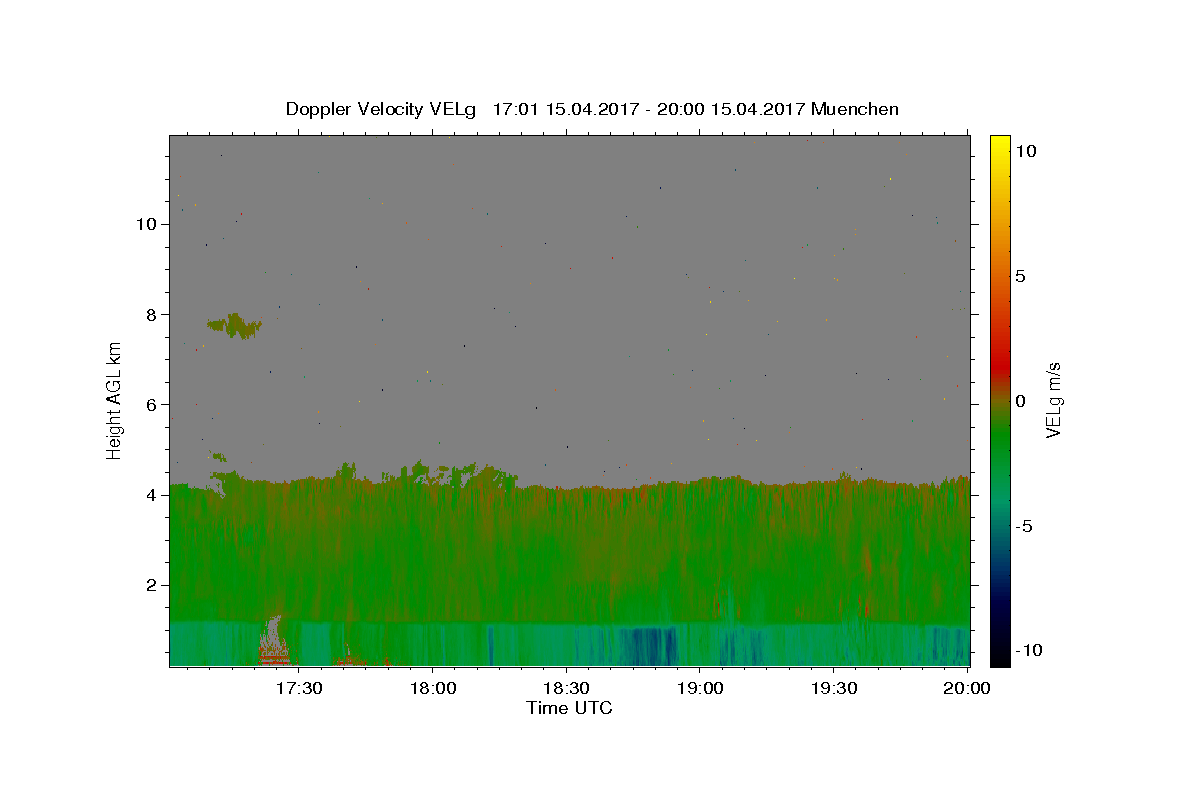Click the 10 km height tick label
Image resolution: width=1200 pixels, height=800 pixels.
coord(146,224)
